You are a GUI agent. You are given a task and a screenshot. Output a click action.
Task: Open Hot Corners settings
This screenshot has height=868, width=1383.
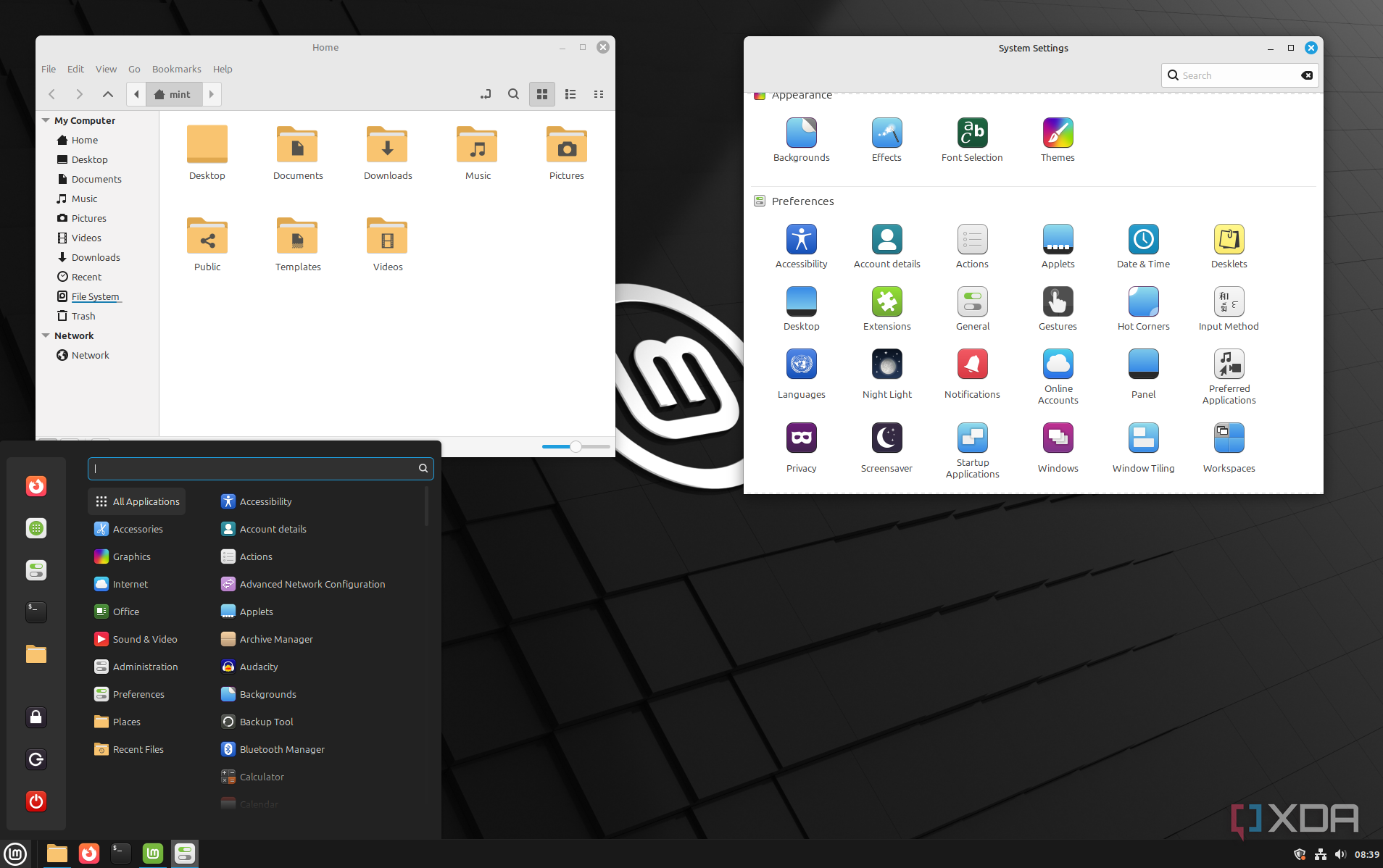point(1143,309)
